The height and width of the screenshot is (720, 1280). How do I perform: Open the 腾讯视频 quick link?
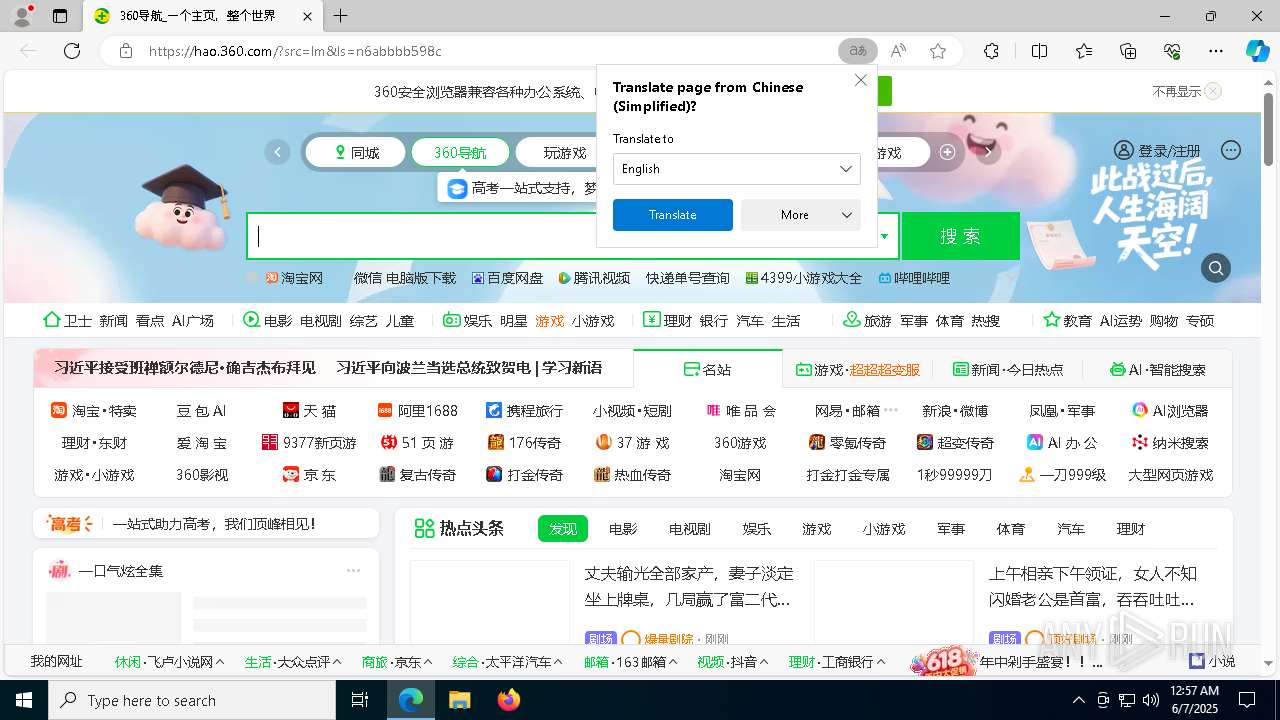pos(594,278)
